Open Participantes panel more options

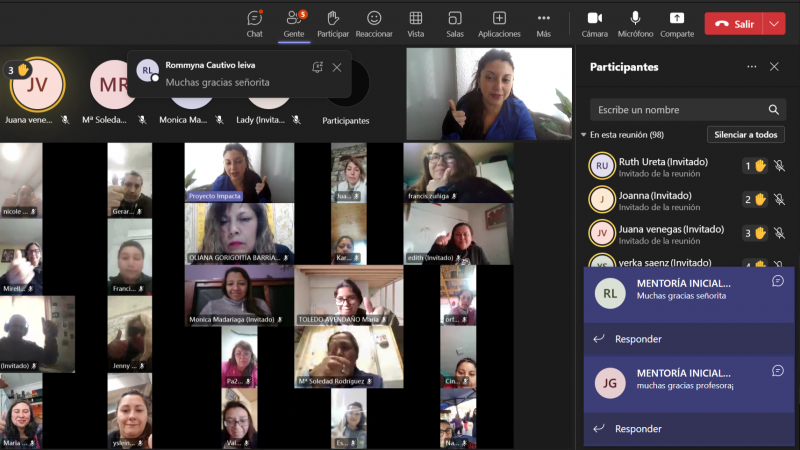(751, 67)
